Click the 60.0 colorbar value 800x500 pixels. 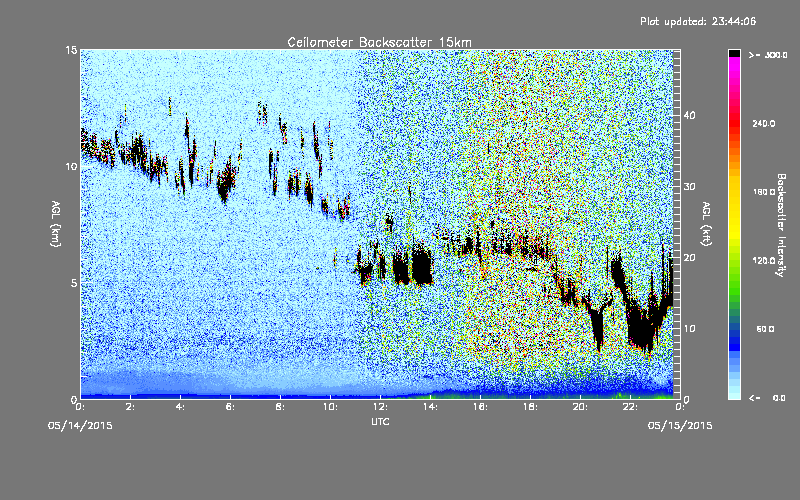tap(765, 329)
